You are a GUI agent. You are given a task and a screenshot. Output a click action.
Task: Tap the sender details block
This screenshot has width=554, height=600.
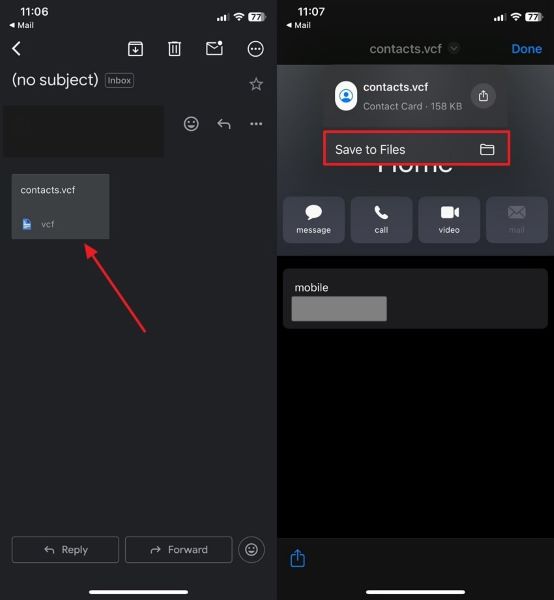pos(84,131)
